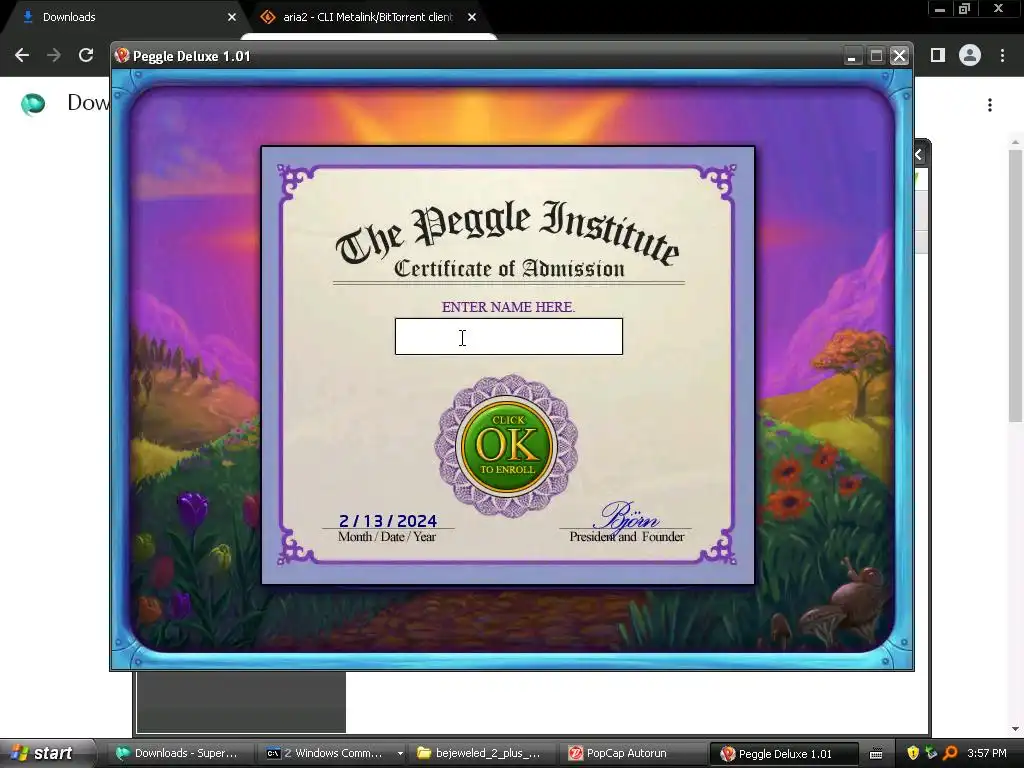
Task: Close the Downloads browser tab
Action: [232, 17]
